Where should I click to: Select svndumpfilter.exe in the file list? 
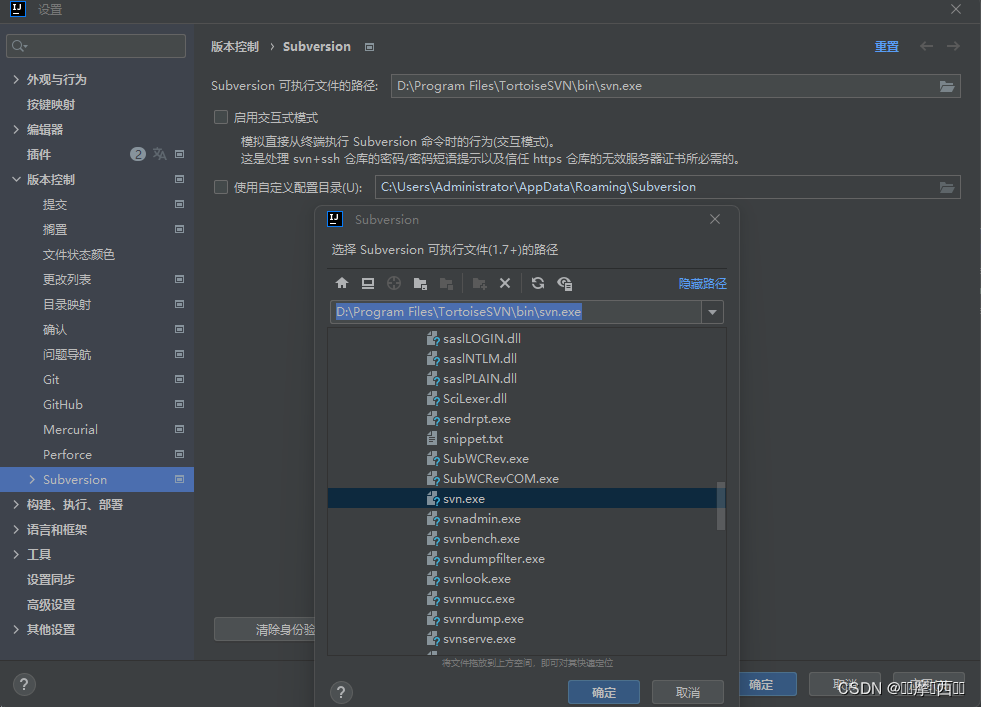pos(526,559)
